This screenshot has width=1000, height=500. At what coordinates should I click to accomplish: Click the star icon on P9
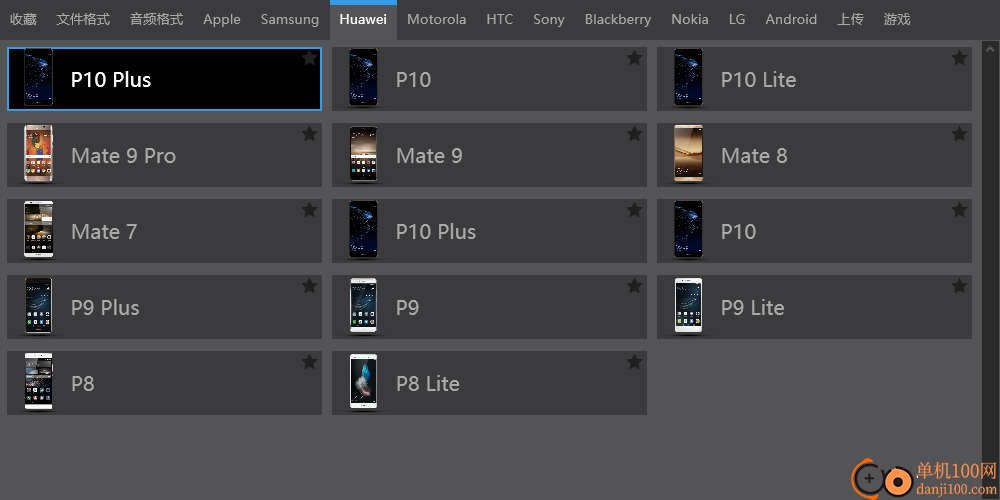click(x=634, y=286)
